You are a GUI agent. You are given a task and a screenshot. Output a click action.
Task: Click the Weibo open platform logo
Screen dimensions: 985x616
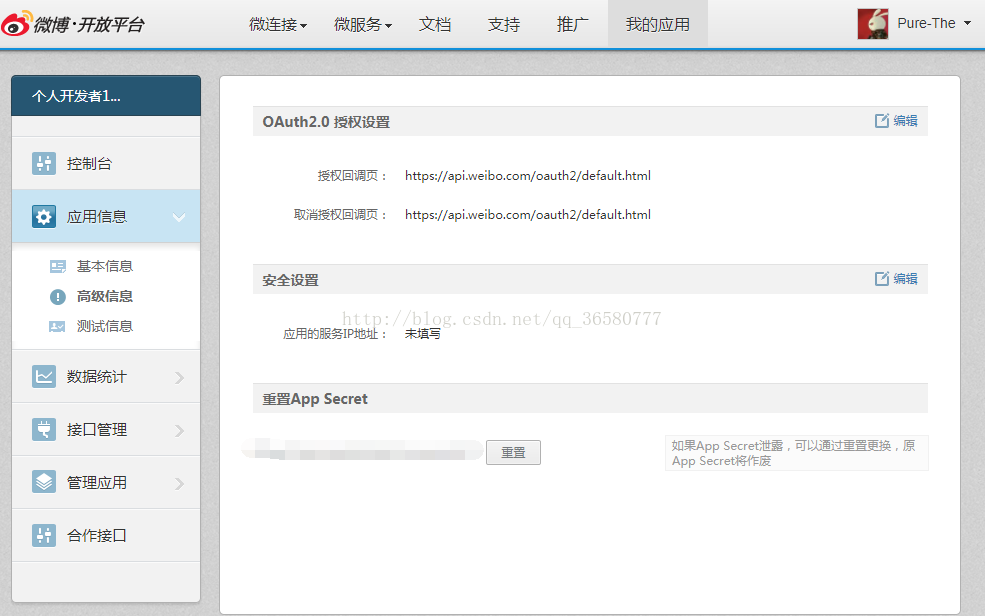click(73, 23)
